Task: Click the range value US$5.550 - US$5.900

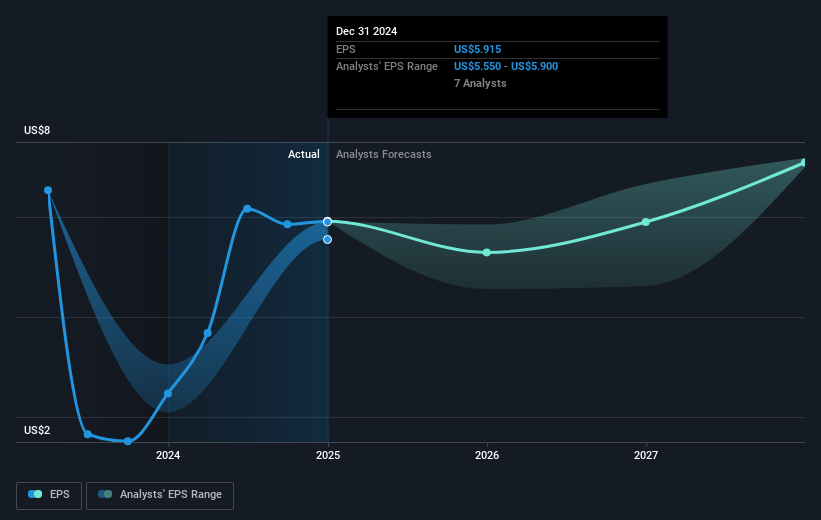Action: coord(506,67)
